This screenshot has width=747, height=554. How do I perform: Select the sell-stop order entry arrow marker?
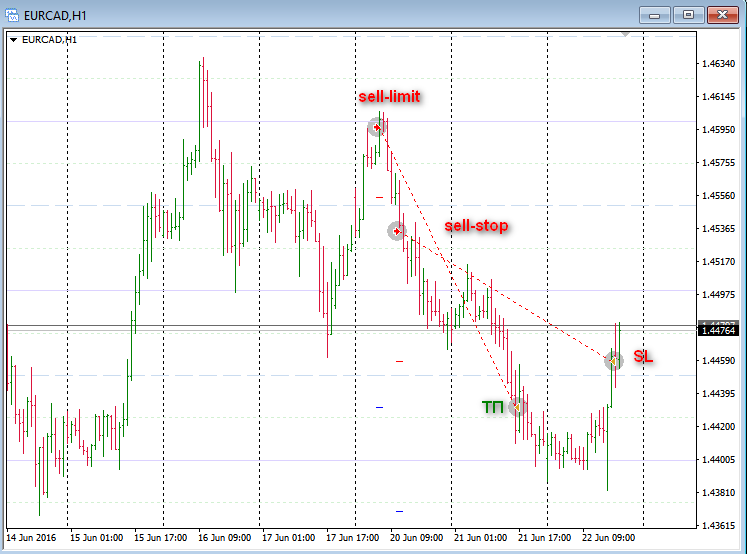click(x=396, y=231)
